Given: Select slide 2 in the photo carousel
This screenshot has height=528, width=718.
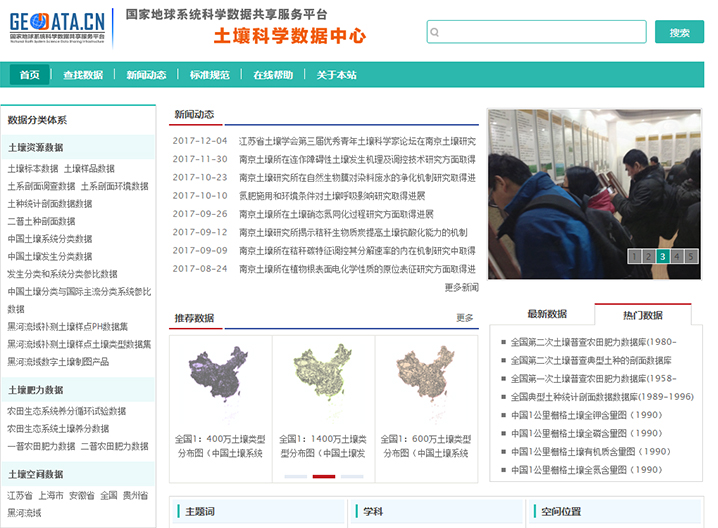Looking at the screenshot, I should tap(648, 256).
